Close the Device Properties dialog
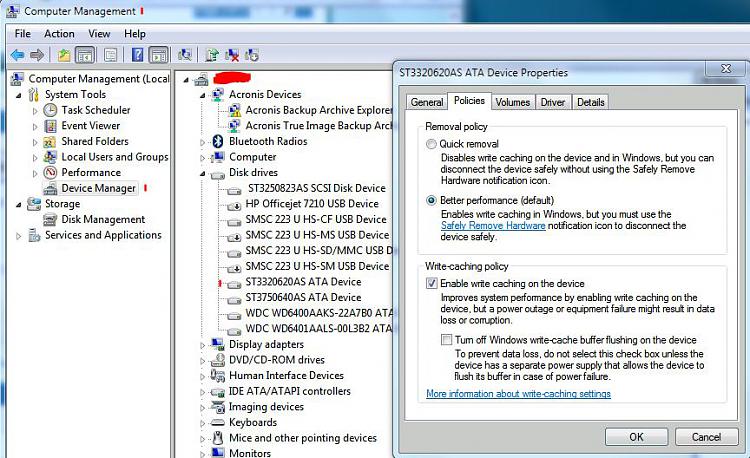 tap(726, 69)
